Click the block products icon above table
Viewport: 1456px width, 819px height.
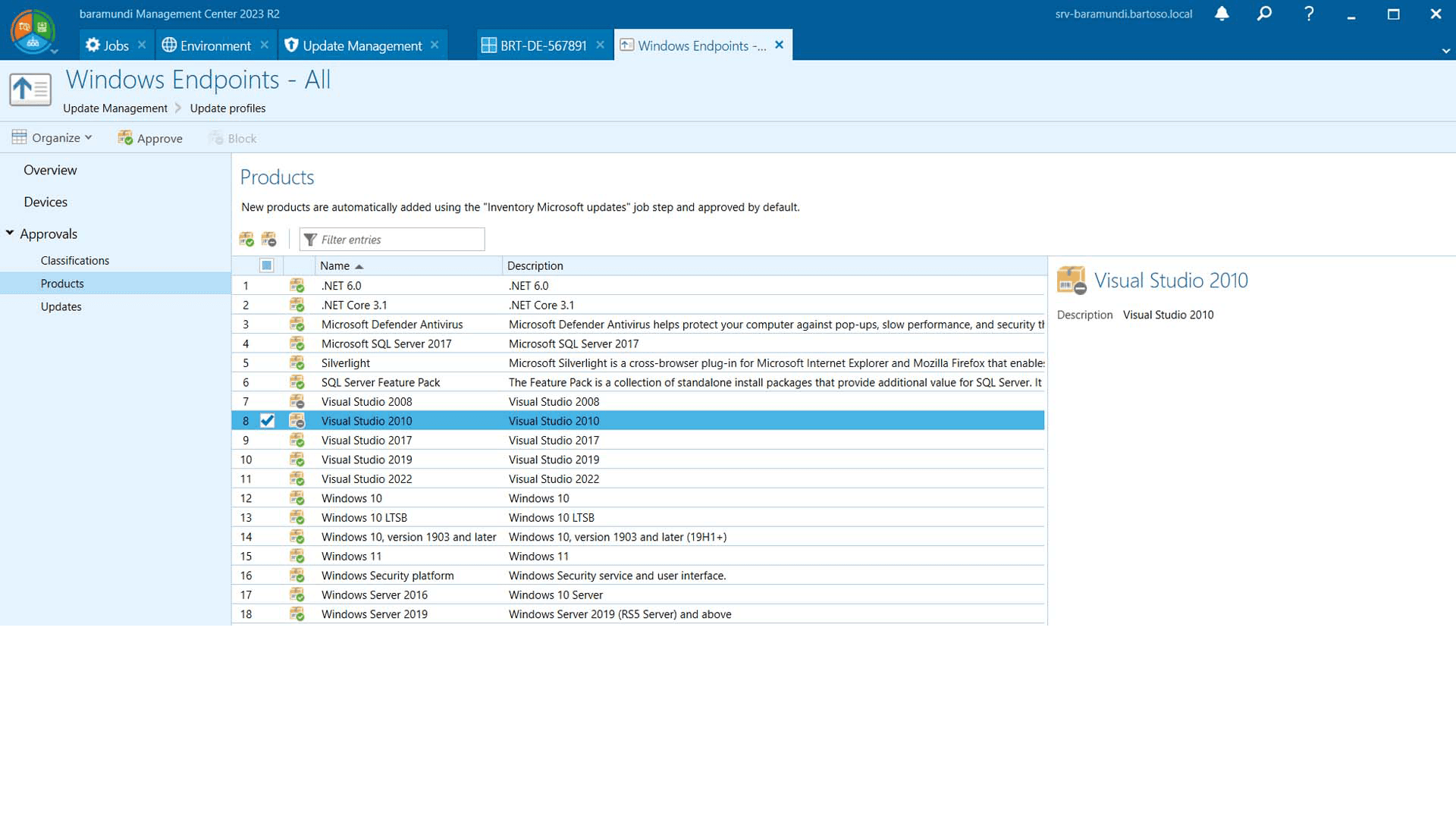(269, 240)
